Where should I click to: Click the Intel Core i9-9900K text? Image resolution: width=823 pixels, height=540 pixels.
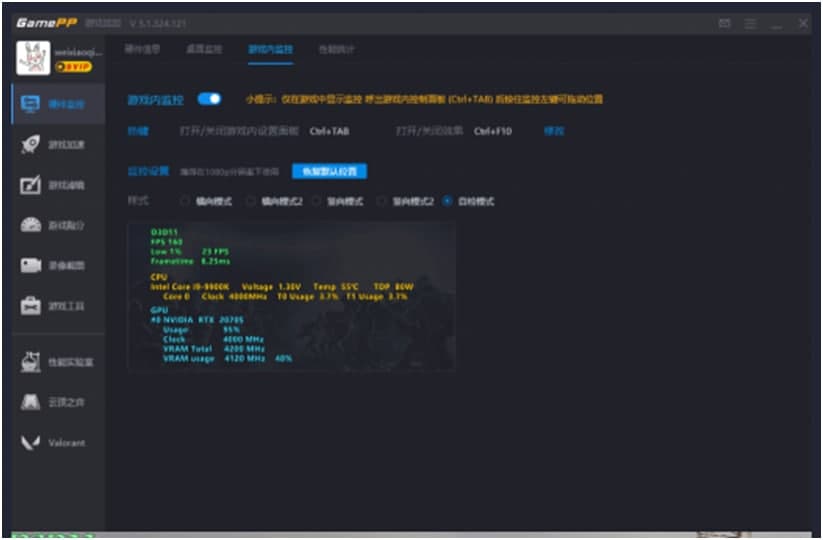pos(191,287)
